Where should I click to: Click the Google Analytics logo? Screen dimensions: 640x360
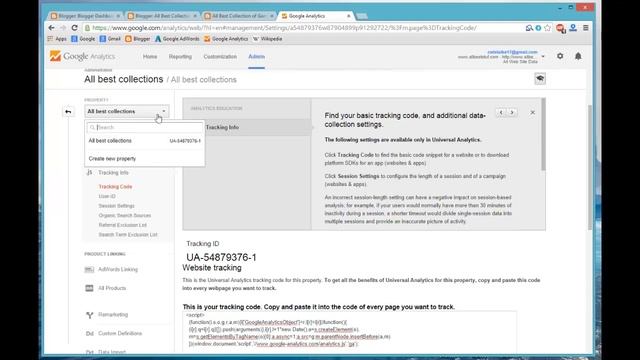coord(82,56)
